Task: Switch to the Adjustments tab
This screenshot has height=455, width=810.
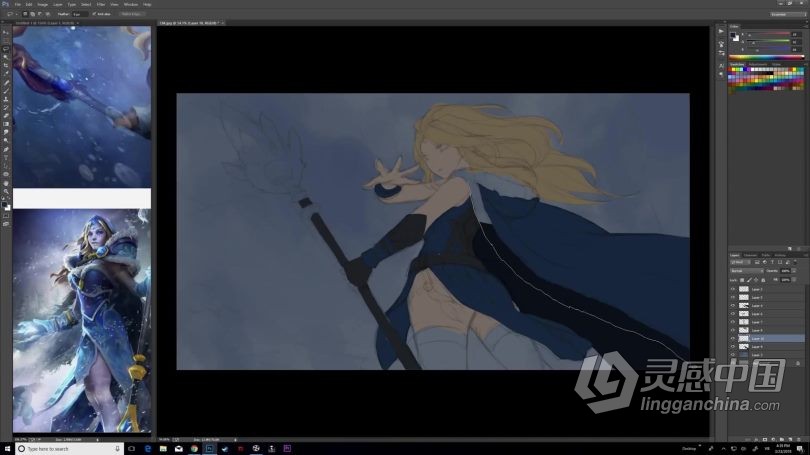Action: pyautogui.click(x=758, y=65)
